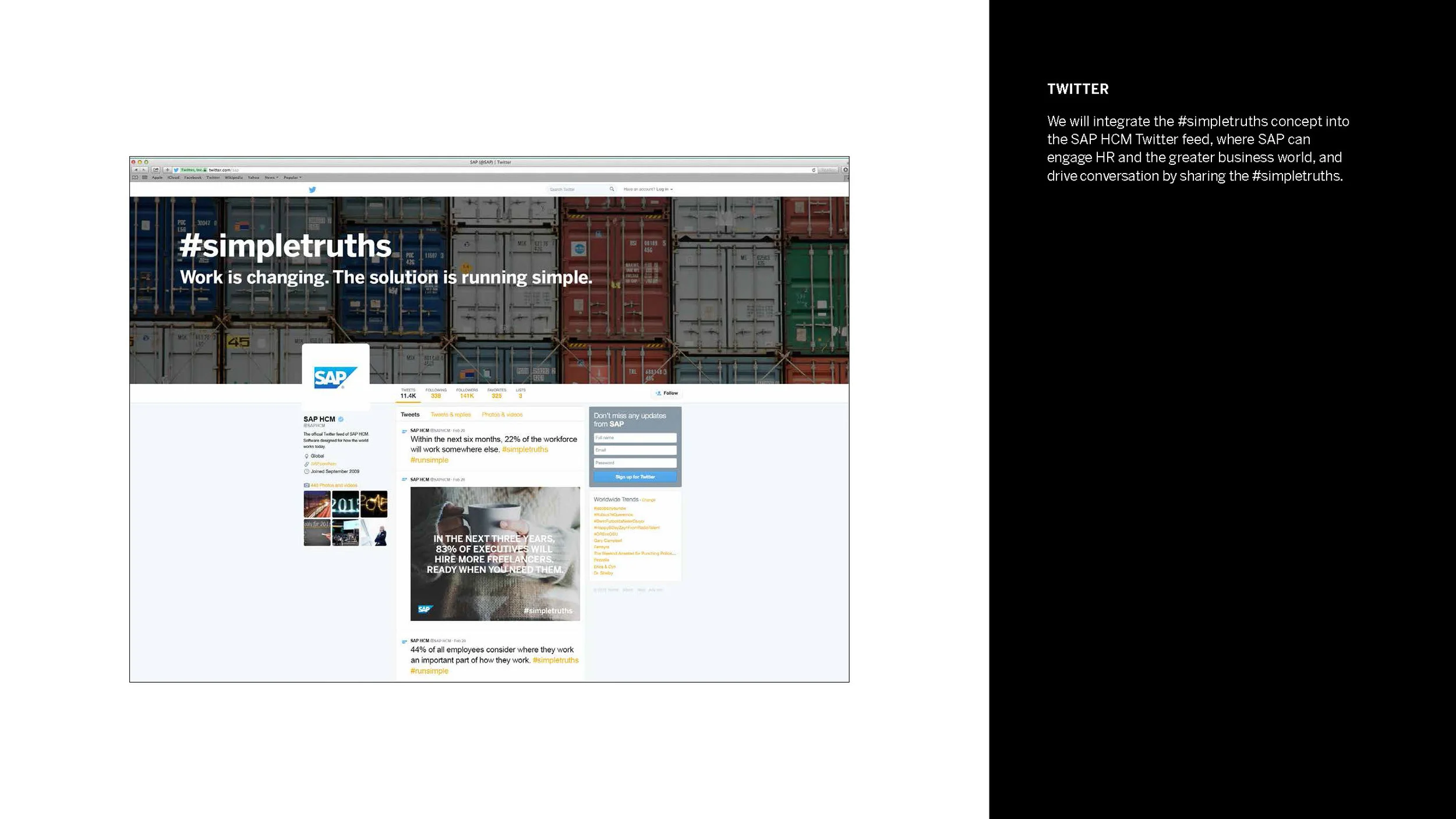Switch to Photos & videos tab
This screenshot has height=819, width=1456.
click(502, 415)
